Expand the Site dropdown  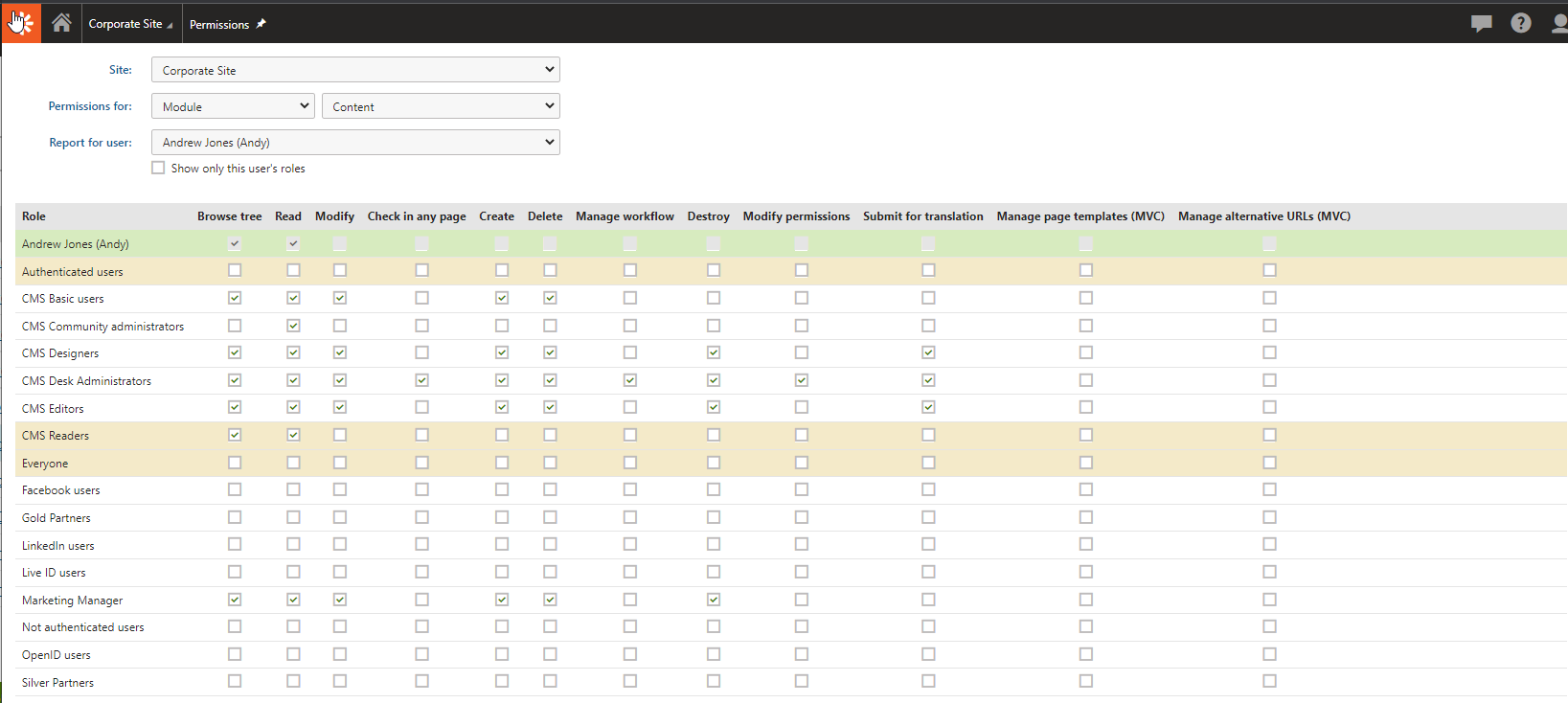[x=355, y=70]
